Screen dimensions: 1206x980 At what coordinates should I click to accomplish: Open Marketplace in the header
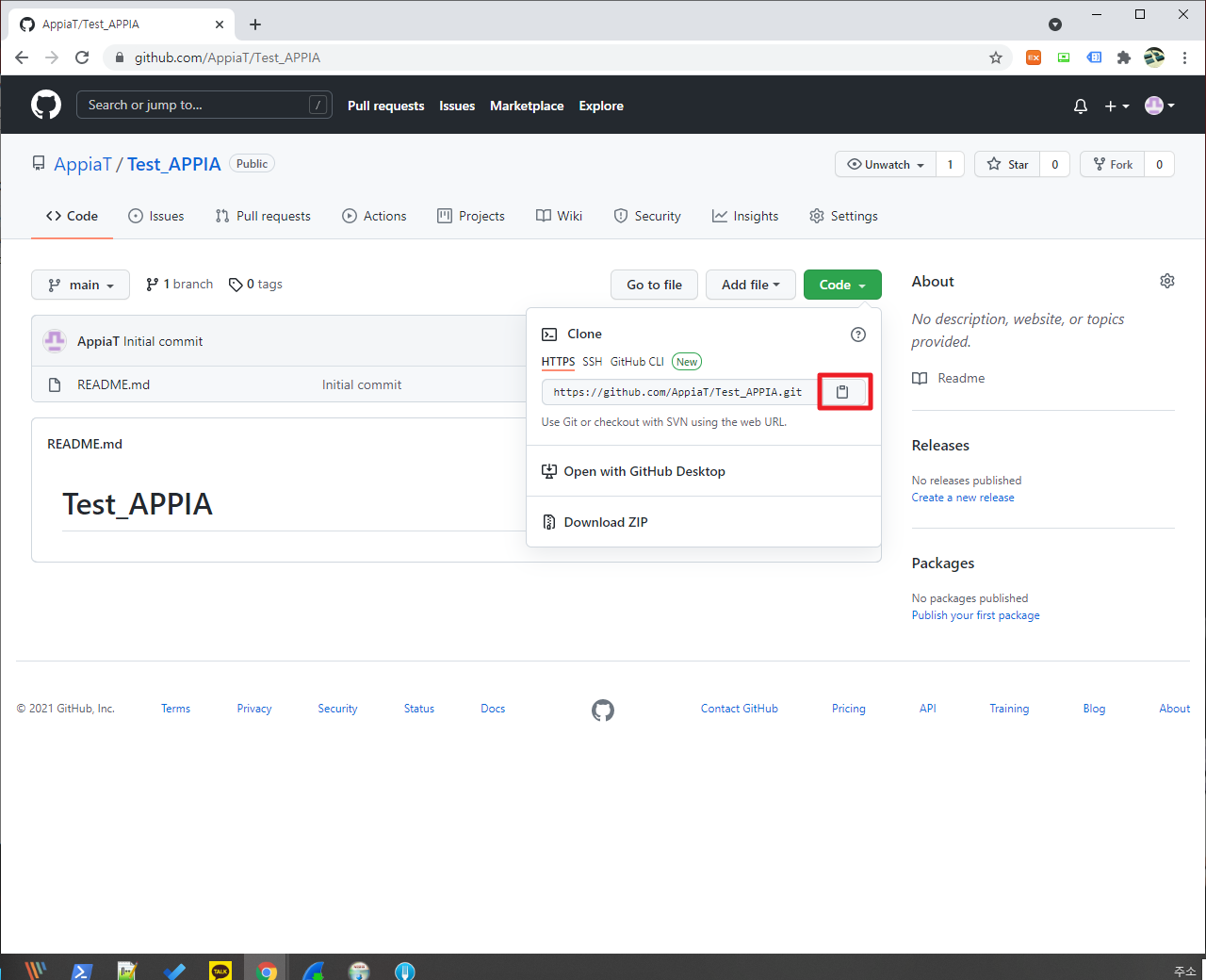click(527, 106)
